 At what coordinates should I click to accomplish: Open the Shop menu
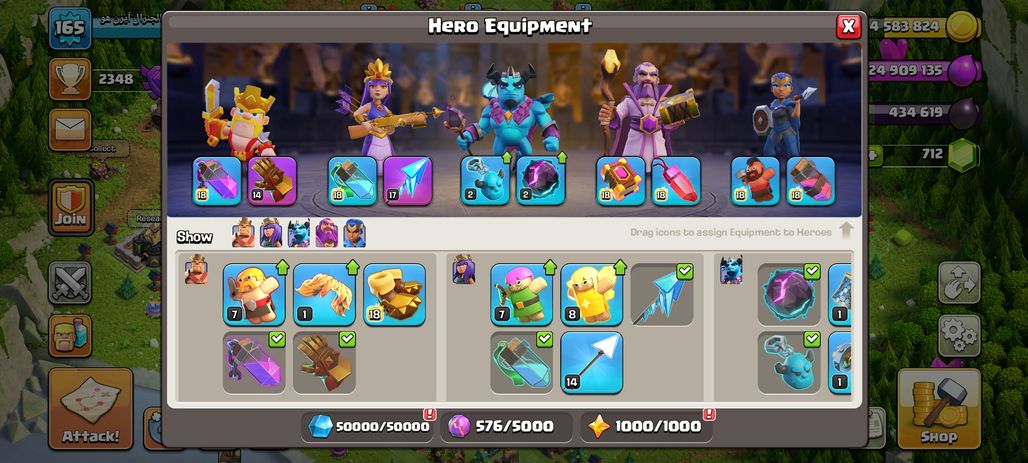point(938,409)
